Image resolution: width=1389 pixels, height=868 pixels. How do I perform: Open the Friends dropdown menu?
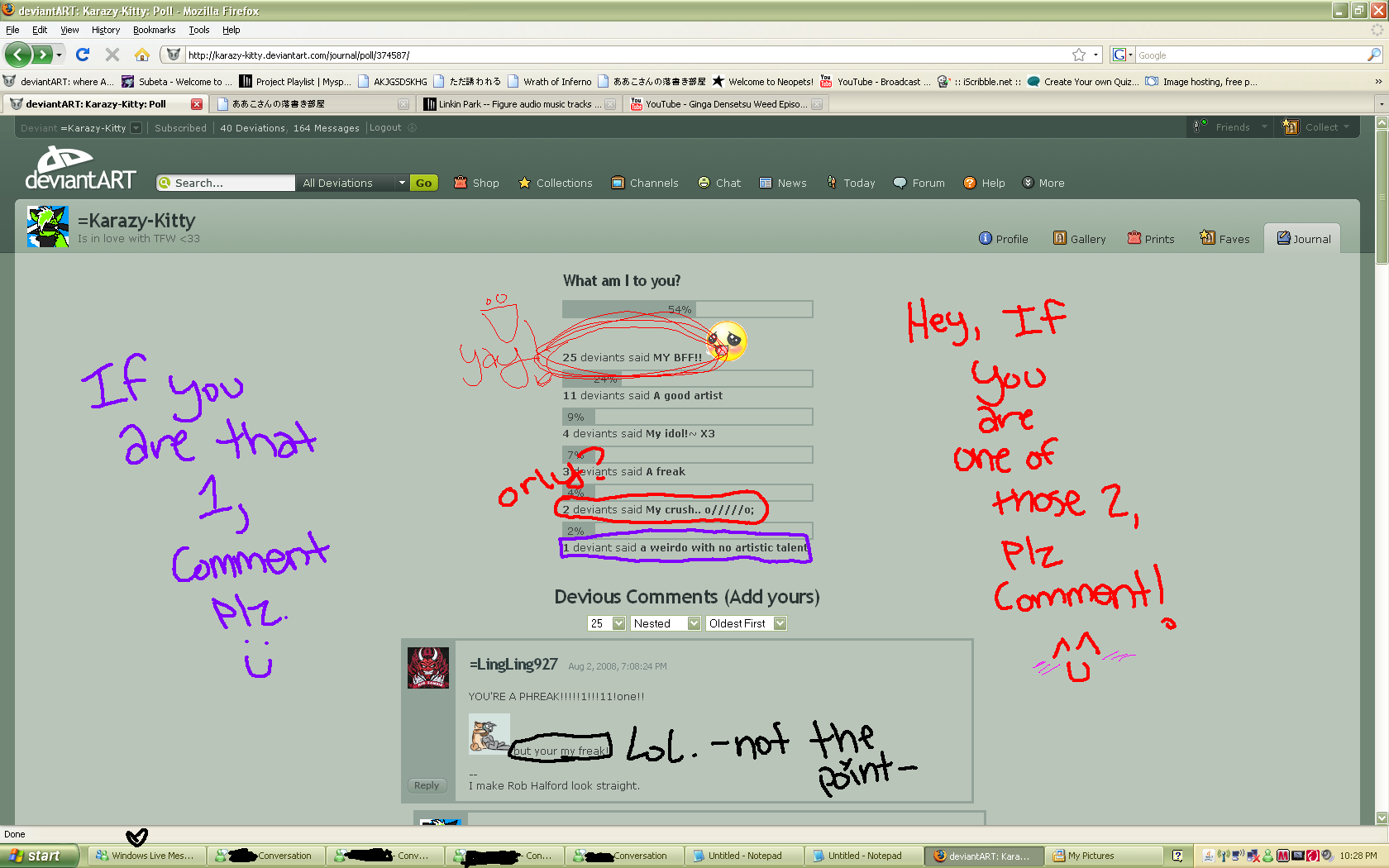coord(1230,127)
